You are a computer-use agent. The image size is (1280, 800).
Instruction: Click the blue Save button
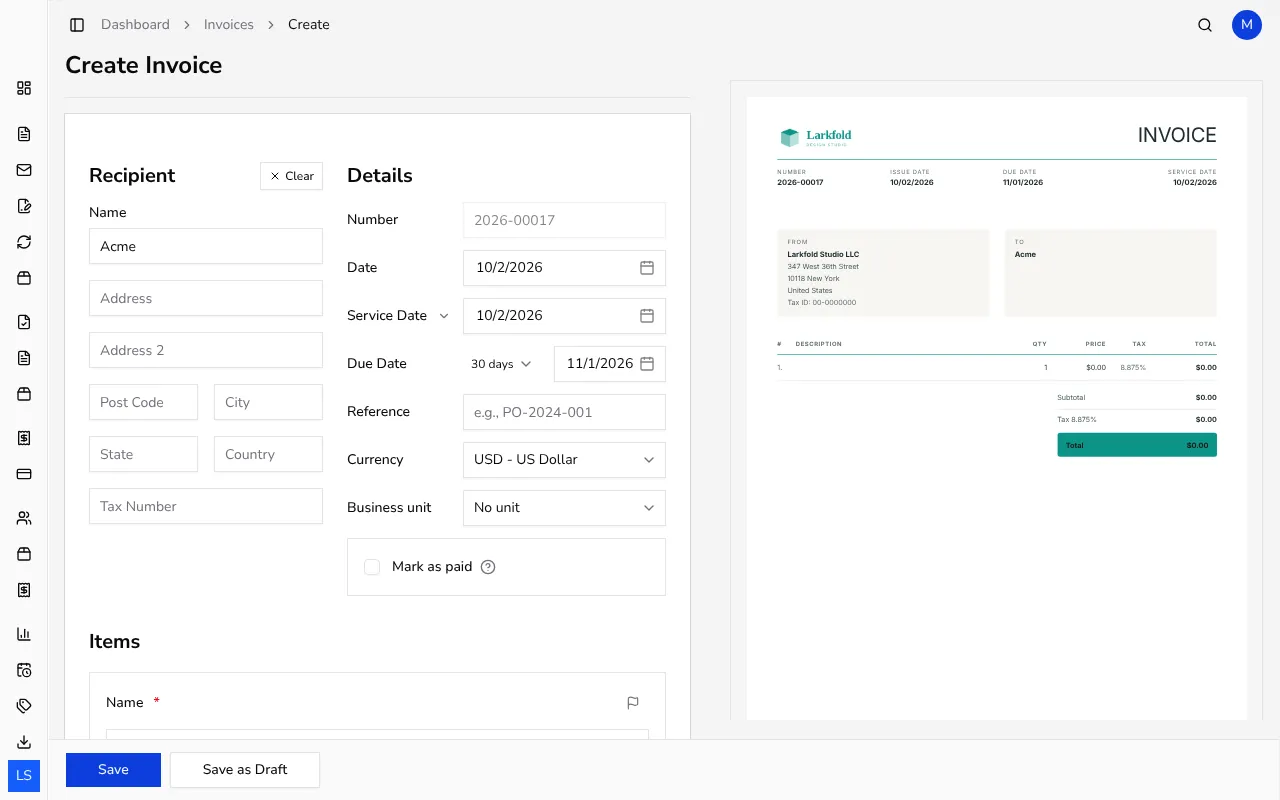click(113, 770)
